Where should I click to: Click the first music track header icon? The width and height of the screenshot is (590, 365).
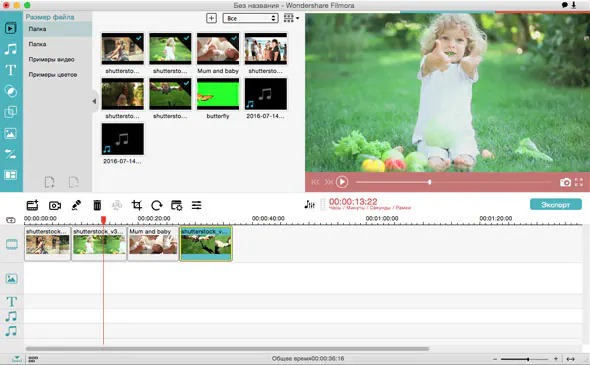pos(11,316)
